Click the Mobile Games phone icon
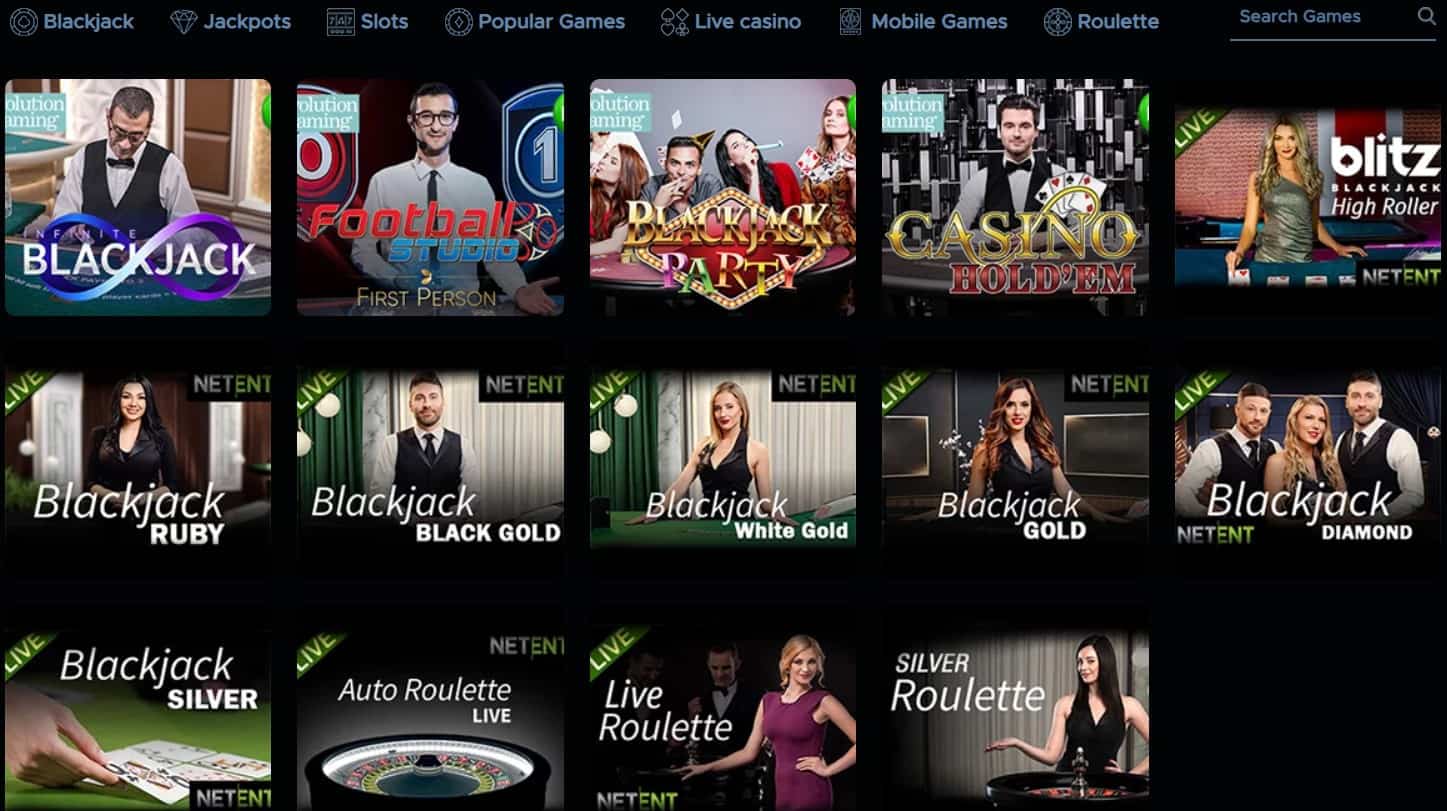This screenshot has width=1447, height=811. point(850,21)
